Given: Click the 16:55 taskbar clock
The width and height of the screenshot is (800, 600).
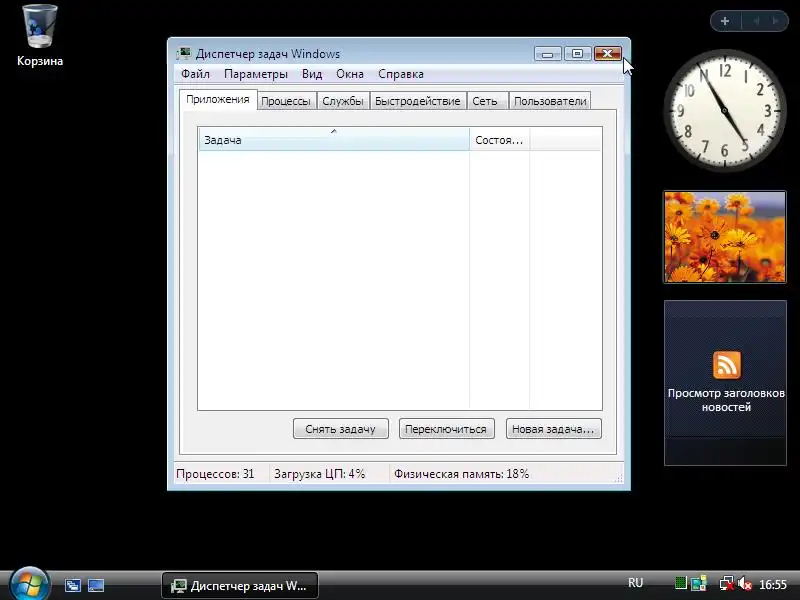Looking at the screenshot, I should click(x=773, y=584).
